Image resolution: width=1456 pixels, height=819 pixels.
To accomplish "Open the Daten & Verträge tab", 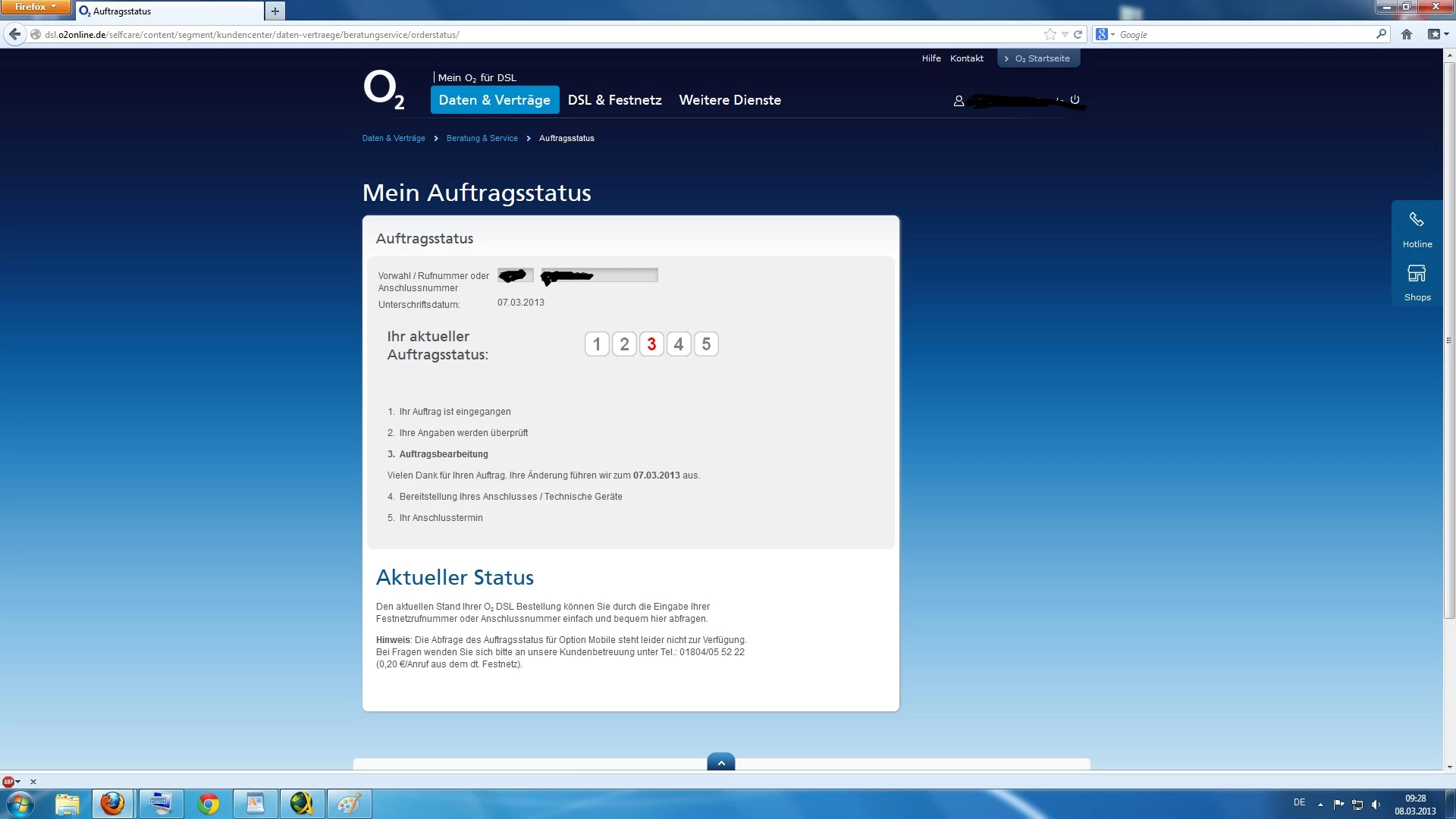I will [494, 100].
